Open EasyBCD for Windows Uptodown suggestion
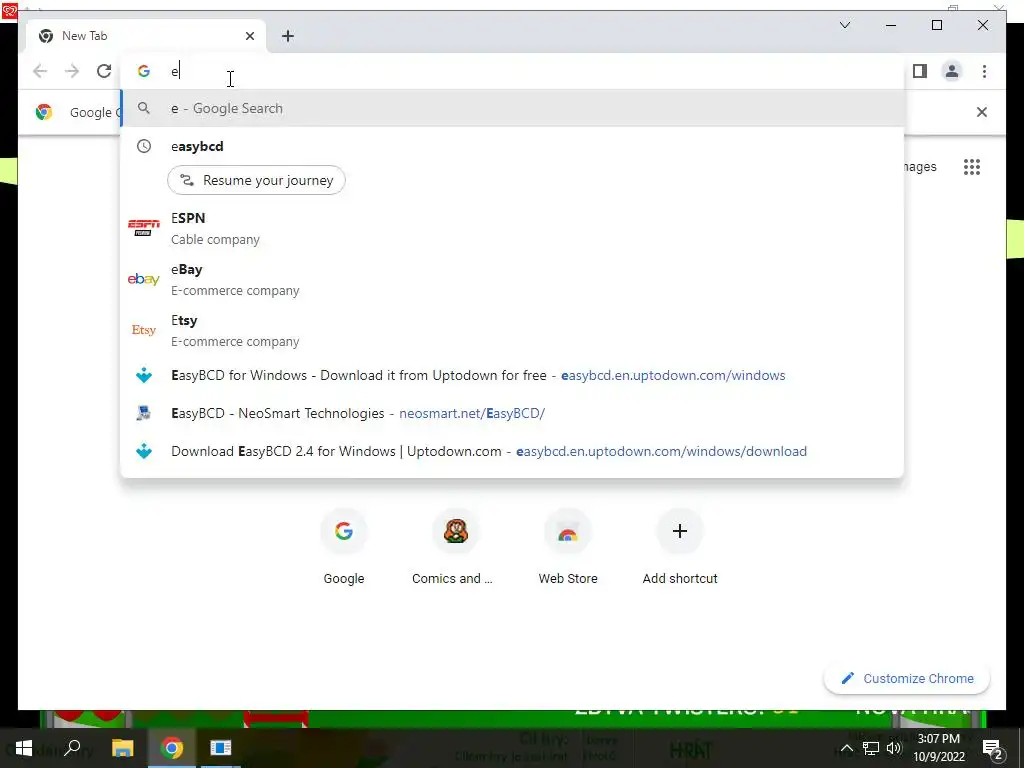This screenshot has width=1024, height=768. [x=512, y=376]
